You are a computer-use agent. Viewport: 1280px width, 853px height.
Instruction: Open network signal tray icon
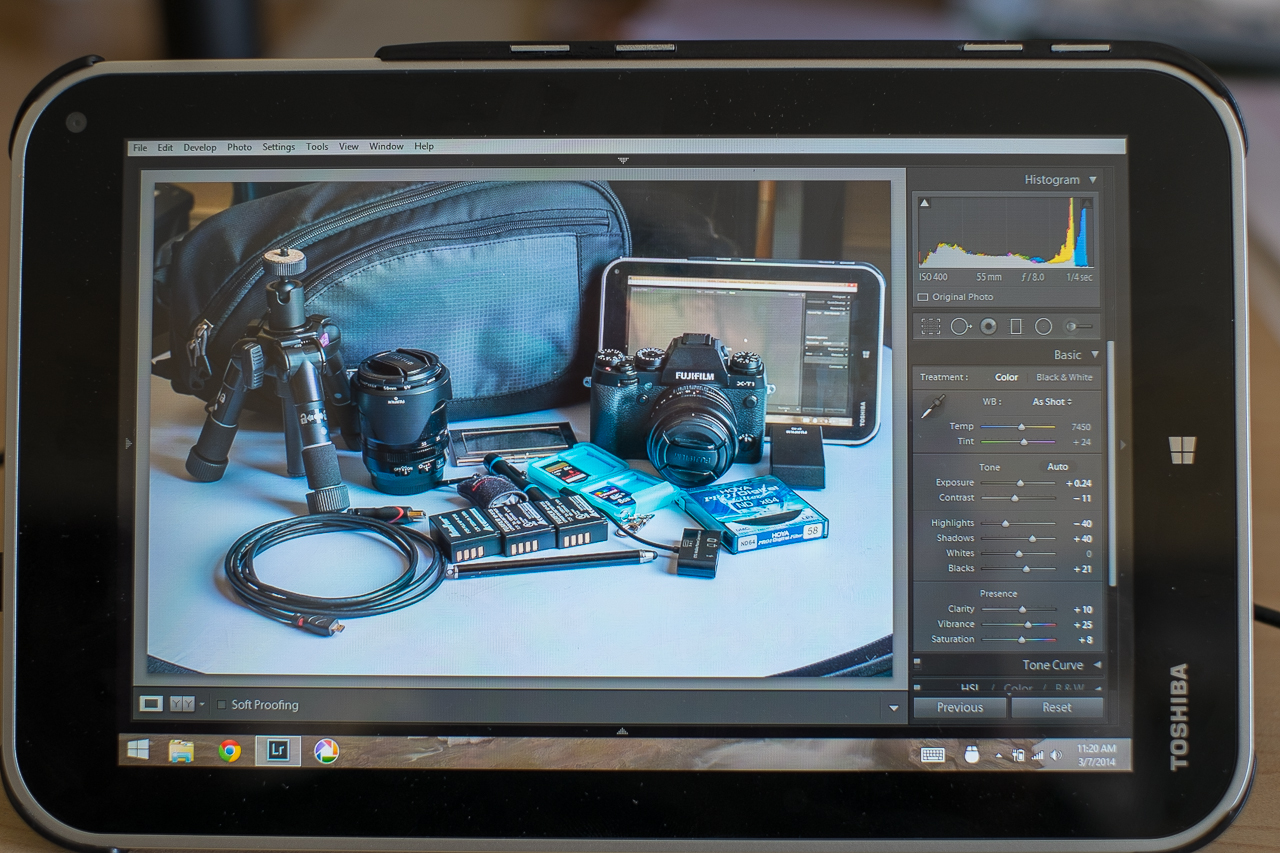1037,756
